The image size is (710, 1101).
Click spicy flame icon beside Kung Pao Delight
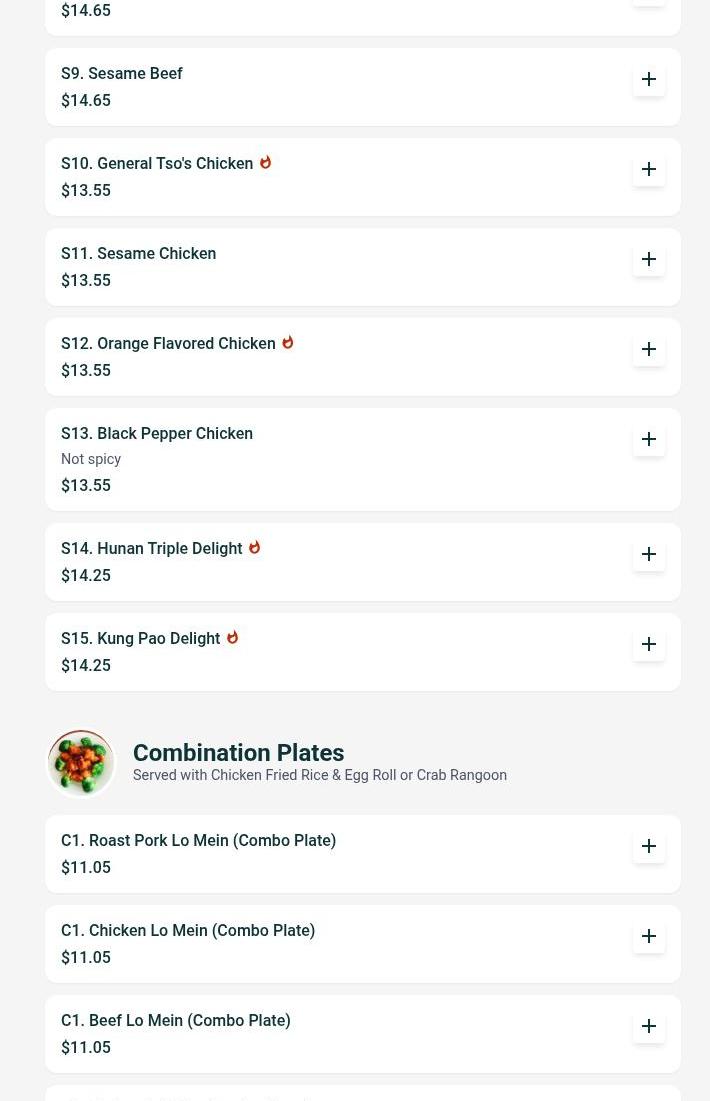232,638
